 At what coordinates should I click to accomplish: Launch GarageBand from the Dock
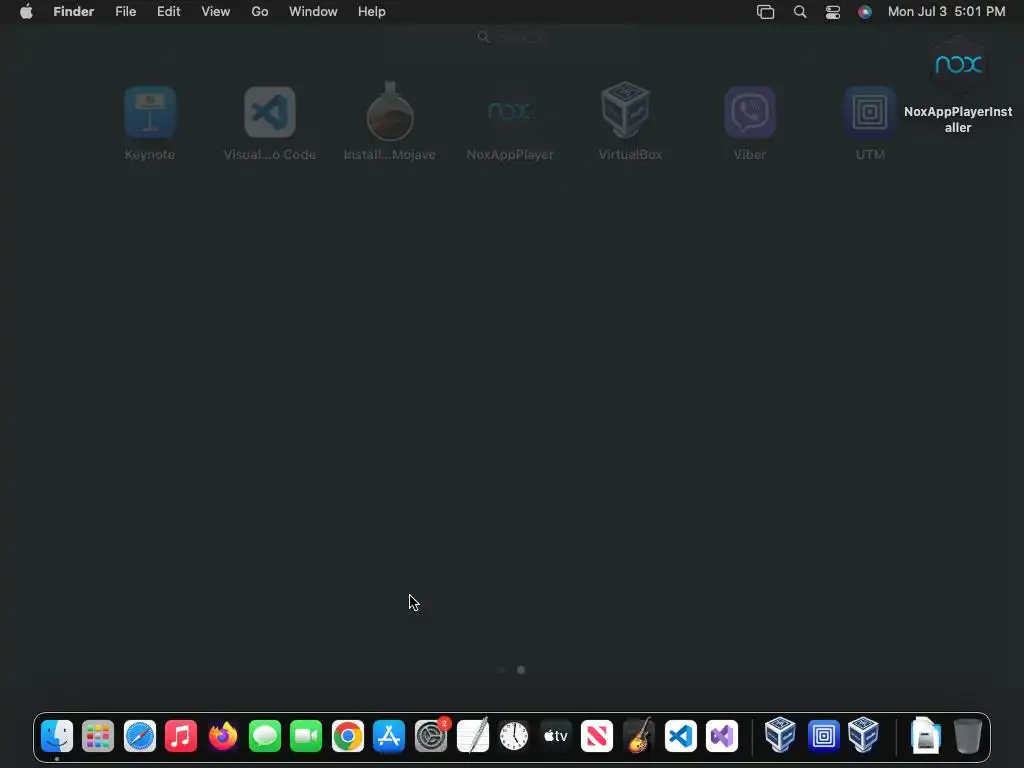point(639,736)
